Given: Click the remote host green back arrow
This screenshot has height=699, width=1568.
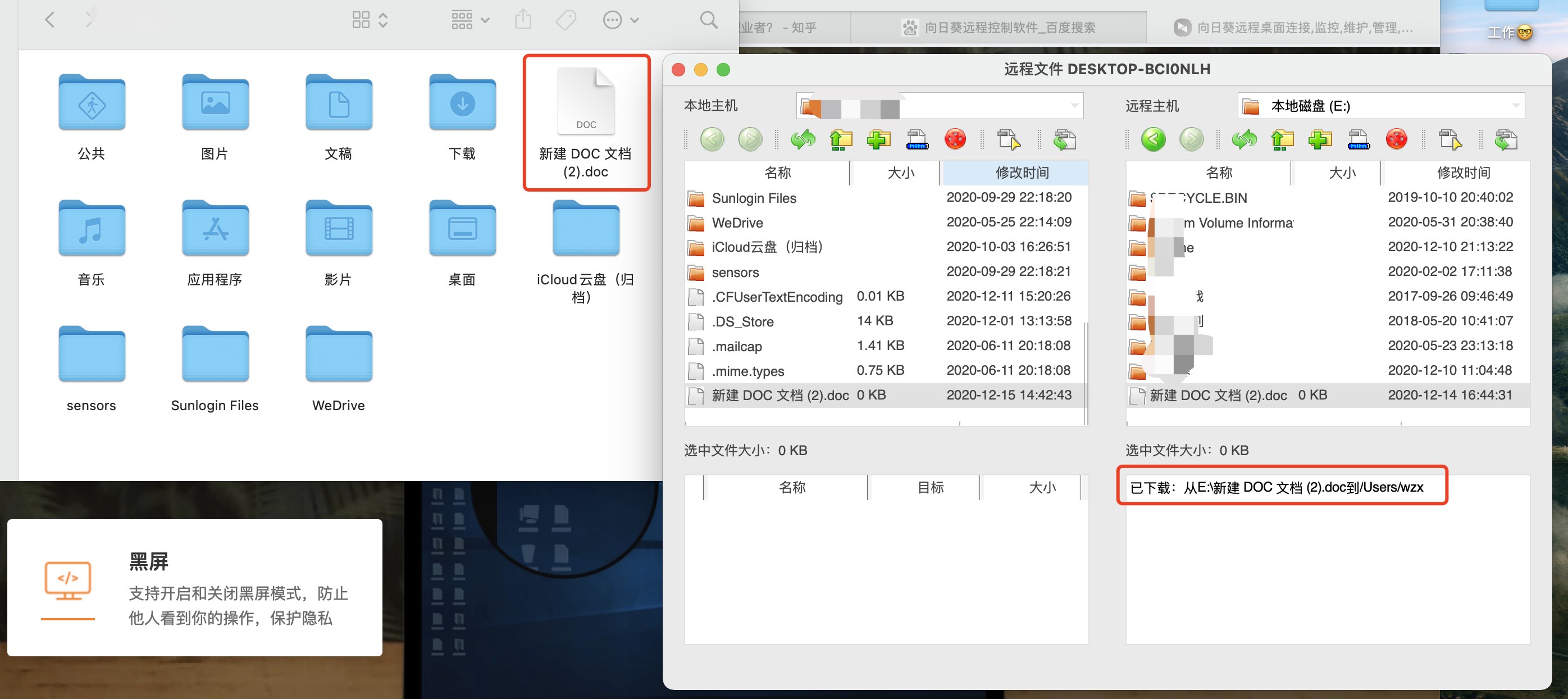Looking at the screenshot, I should pos(1153,139).
